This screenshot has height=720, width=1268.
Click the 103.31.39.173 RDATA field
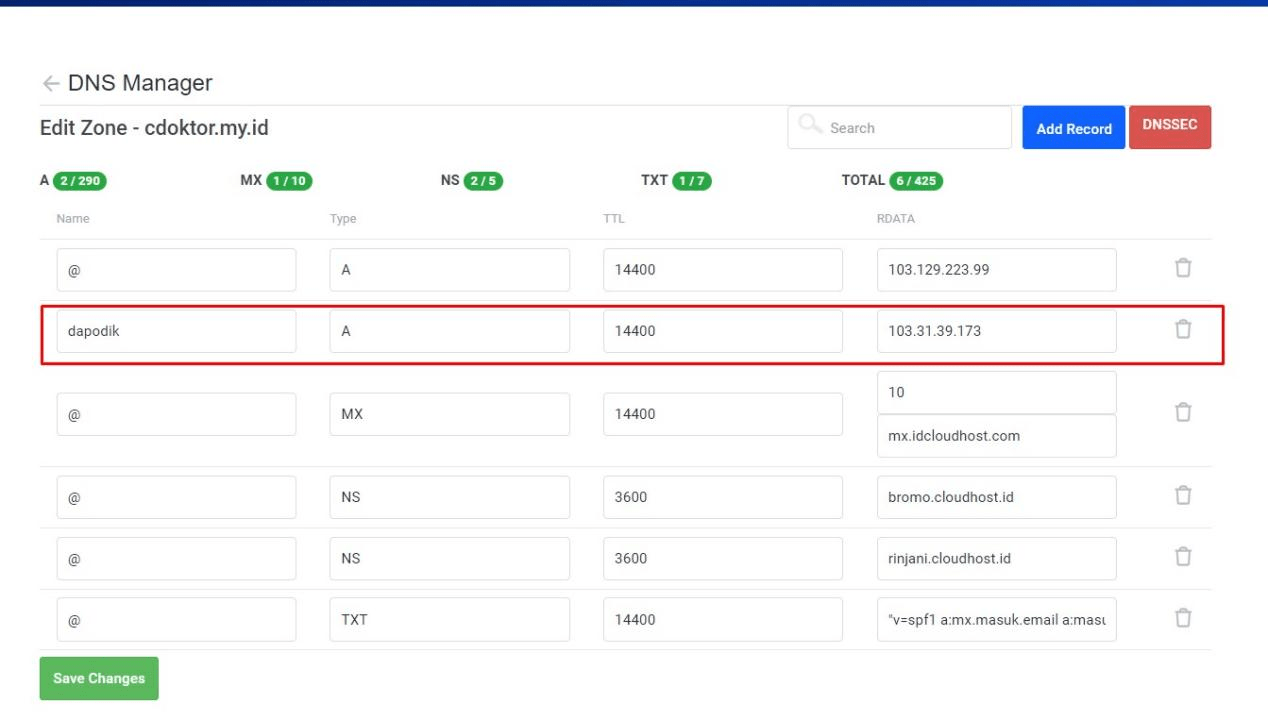point(996,331)
